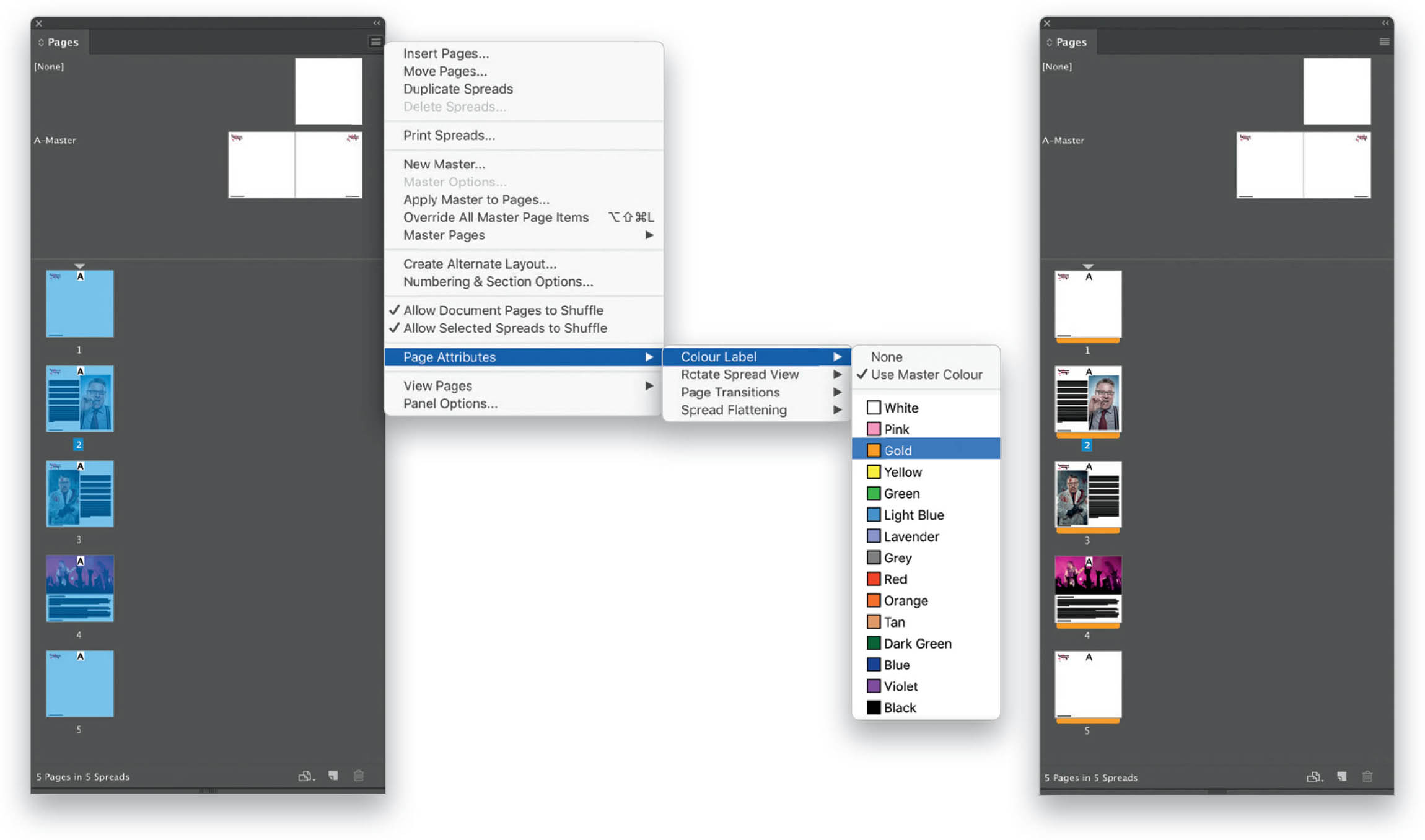Pick Red colour label
This screenshot has height=840, width=1425.
click(x=926, y=579)
